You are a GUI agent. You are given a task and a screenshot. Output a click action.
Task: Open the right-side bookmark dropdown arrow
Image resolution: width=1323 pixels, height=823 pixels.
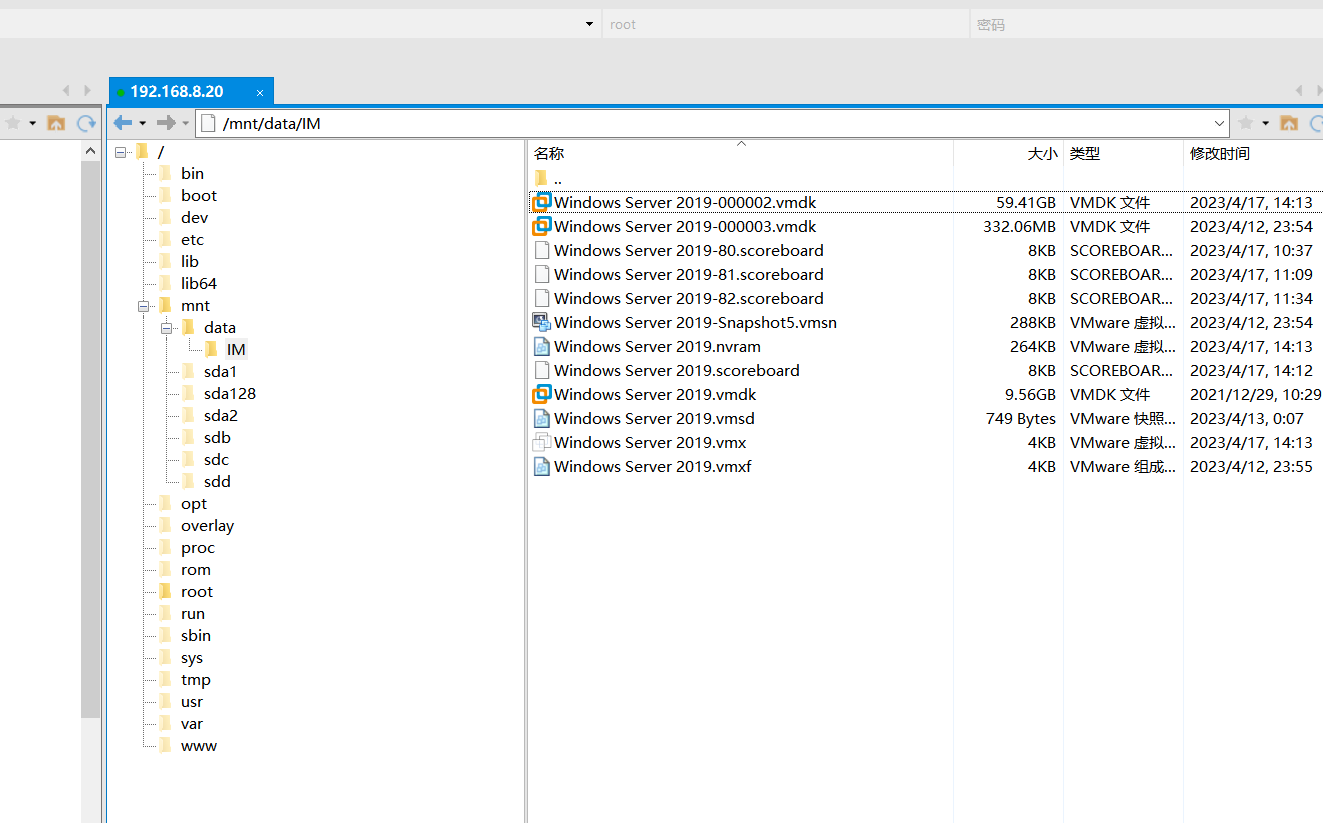1266,123
